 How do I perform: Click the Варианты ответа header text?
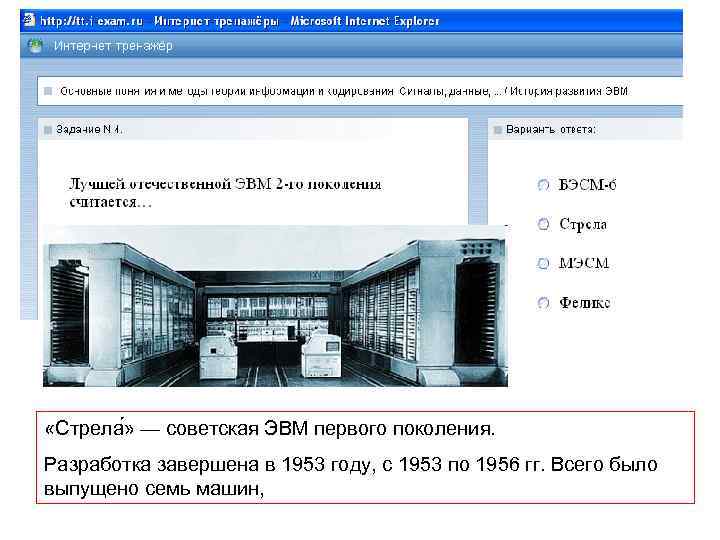pos(551,129)
